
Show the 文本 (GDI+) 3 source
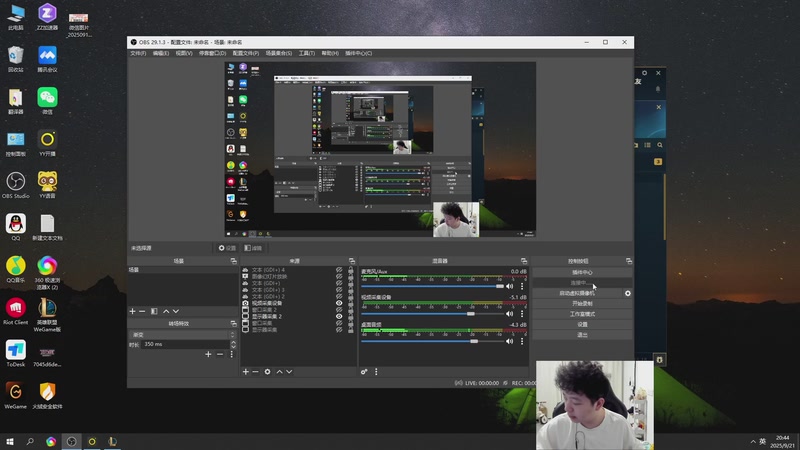tap(339, 290)
